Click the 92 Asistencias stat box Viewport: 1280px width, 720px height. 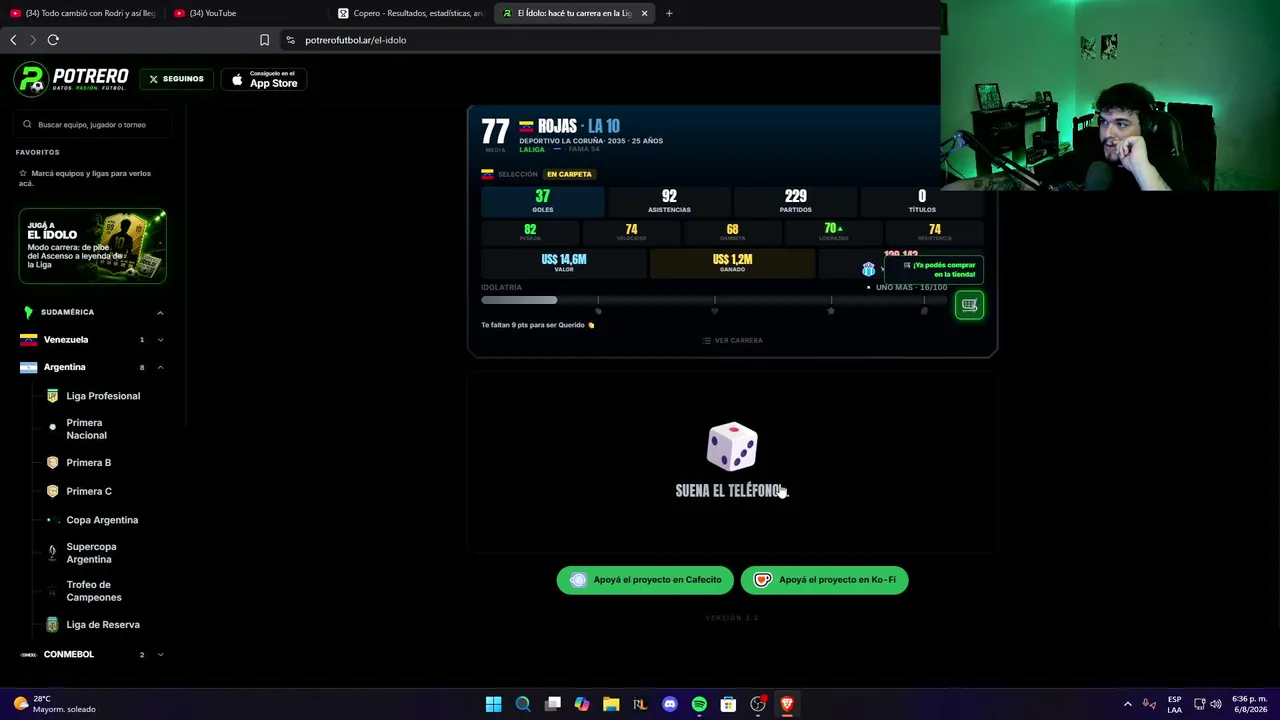pos(669,201)
